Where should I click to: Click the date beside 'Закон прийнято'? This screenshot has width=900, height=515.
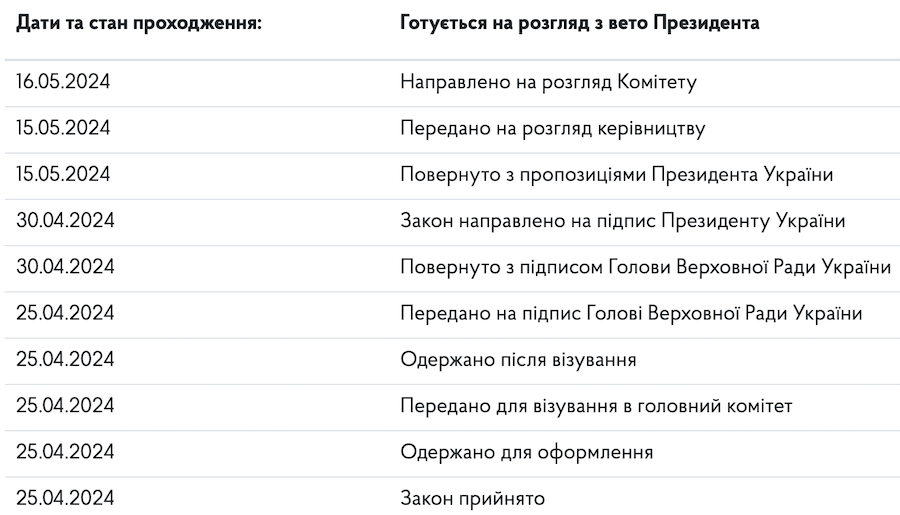(63, 498)
